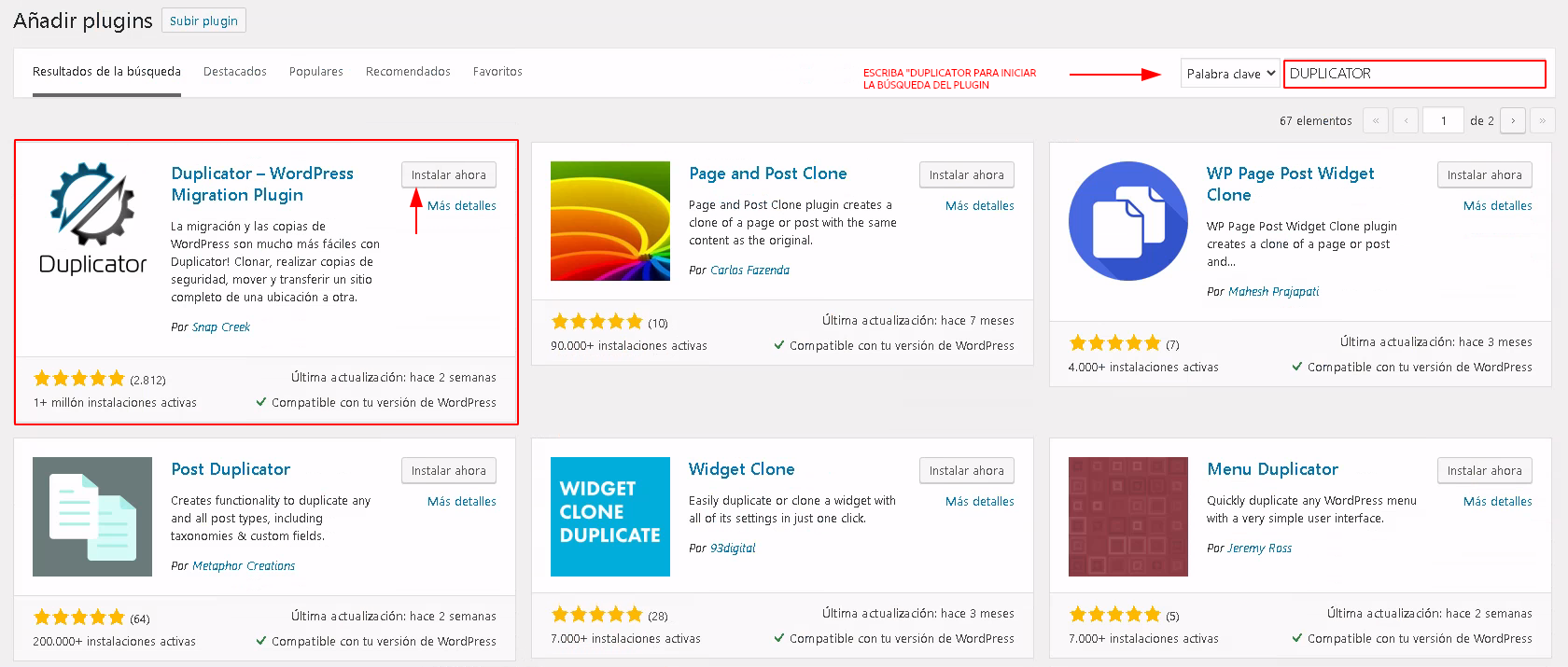This screenshot has width=1568, height=667.
Task: Go to first page of results
Action: [1376, 120]
